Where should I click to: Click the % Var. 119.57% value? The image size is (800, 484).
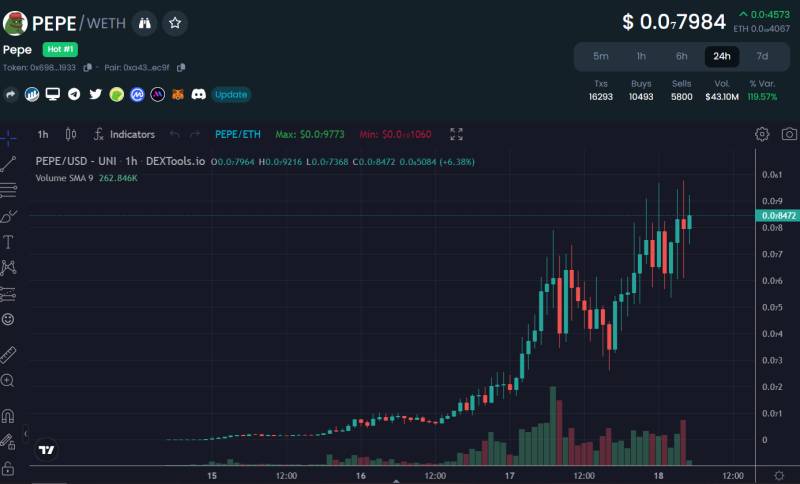[762, 96]
